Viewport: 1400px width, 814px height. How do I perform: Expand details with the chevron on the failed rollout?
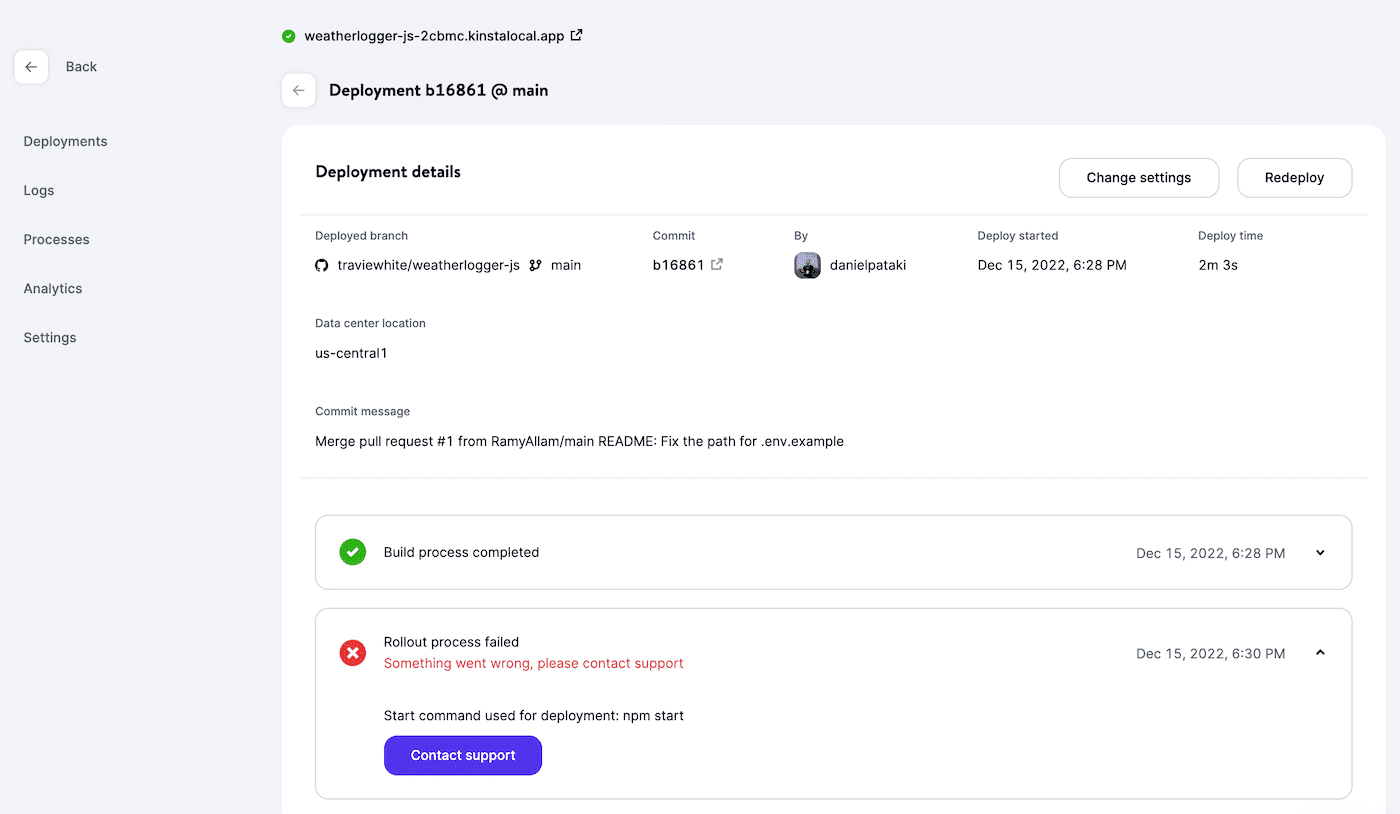coord(1320,651)
